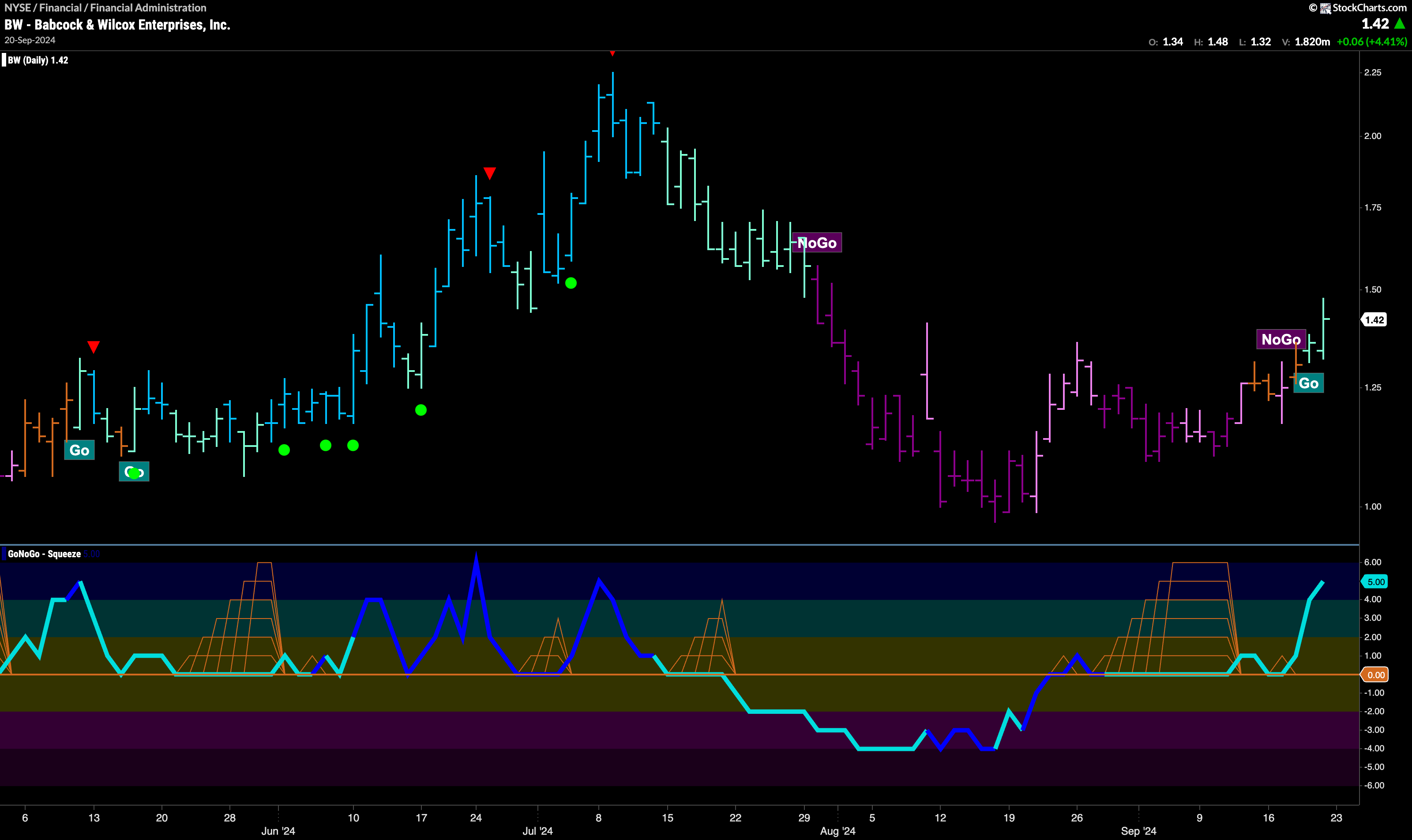
Task: Click the 1.00 price axis label
Action: 1372,506
